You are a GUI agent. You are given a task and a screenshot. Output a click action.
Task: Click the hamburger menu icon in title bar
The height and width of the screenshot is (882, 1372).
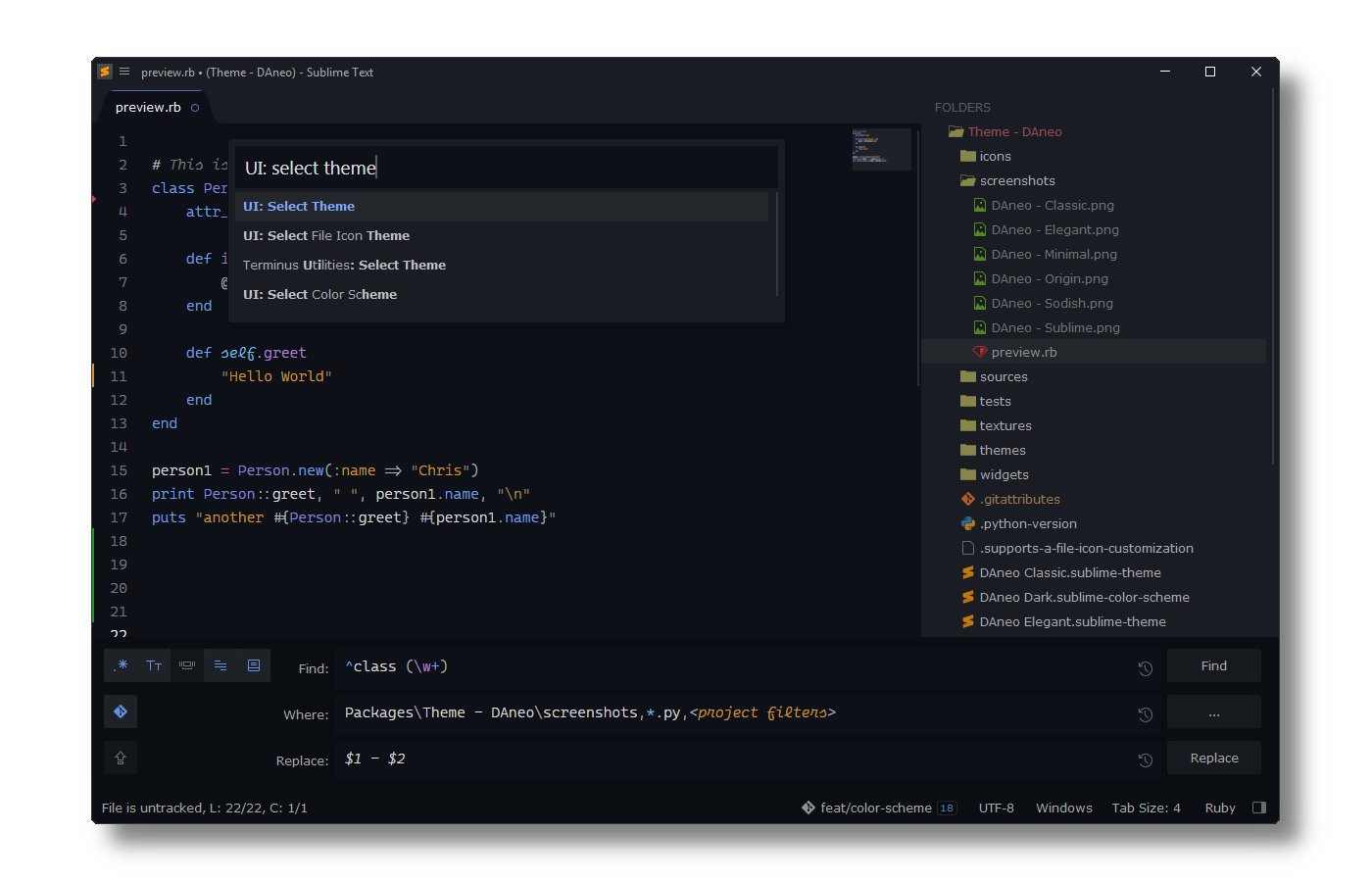(x=124, y=72)
